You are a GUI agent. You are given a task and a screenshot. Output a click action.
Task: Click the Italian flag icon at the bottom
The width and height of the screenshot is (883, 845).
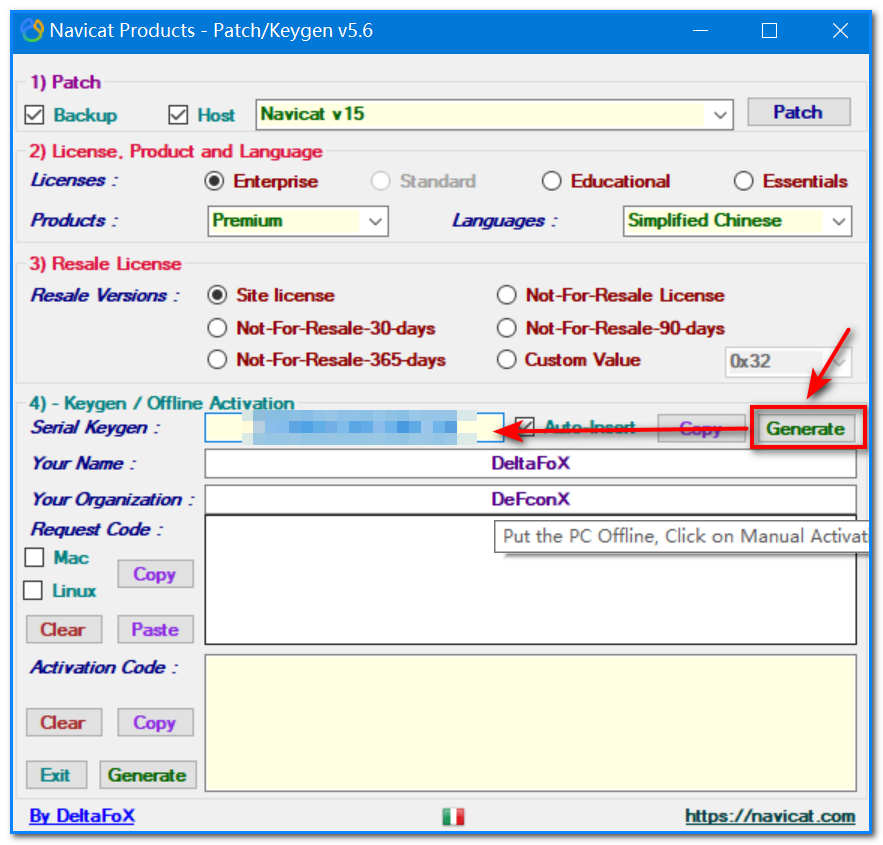coord(453,817)
